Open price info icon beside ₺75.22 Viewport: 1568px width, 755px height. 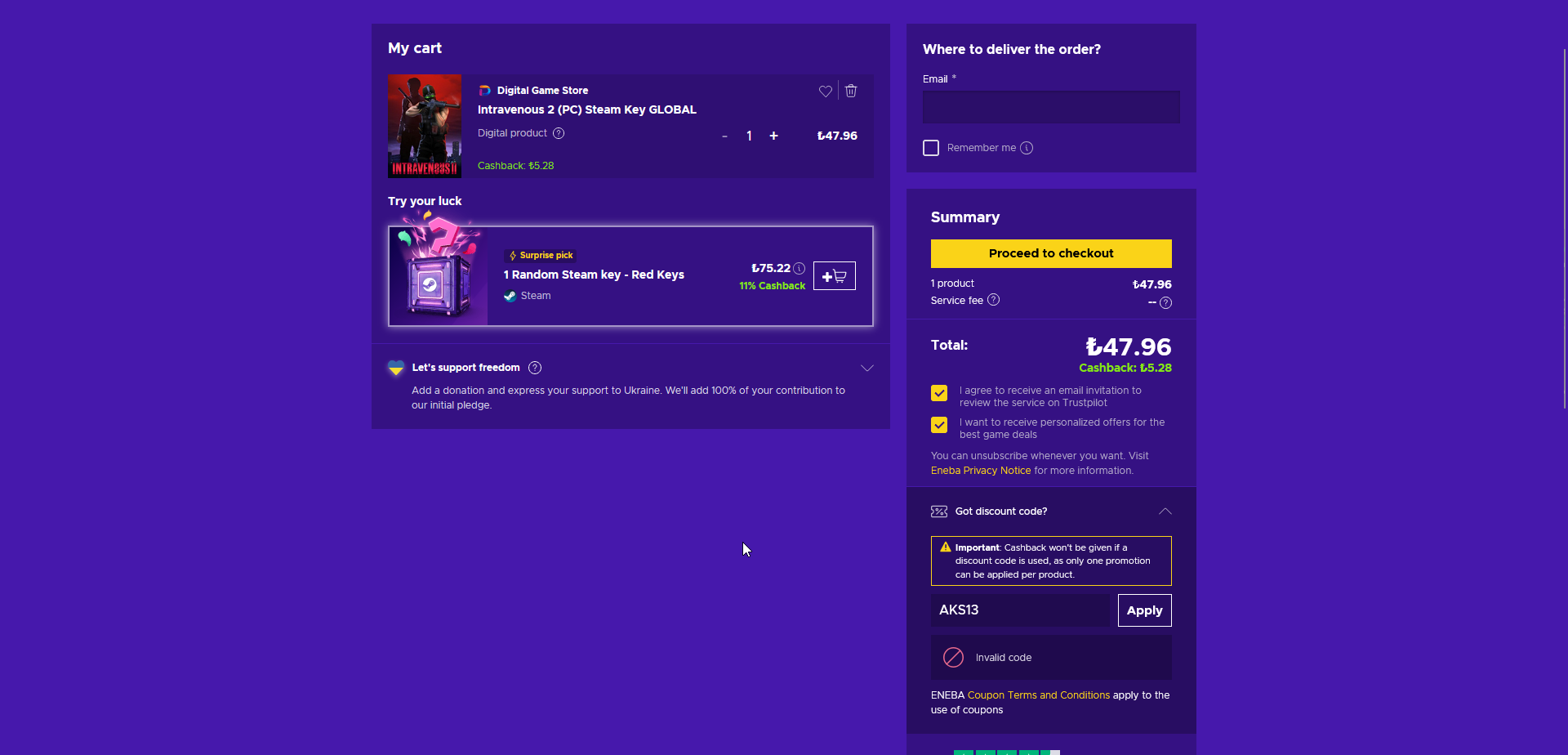[800, 268]
